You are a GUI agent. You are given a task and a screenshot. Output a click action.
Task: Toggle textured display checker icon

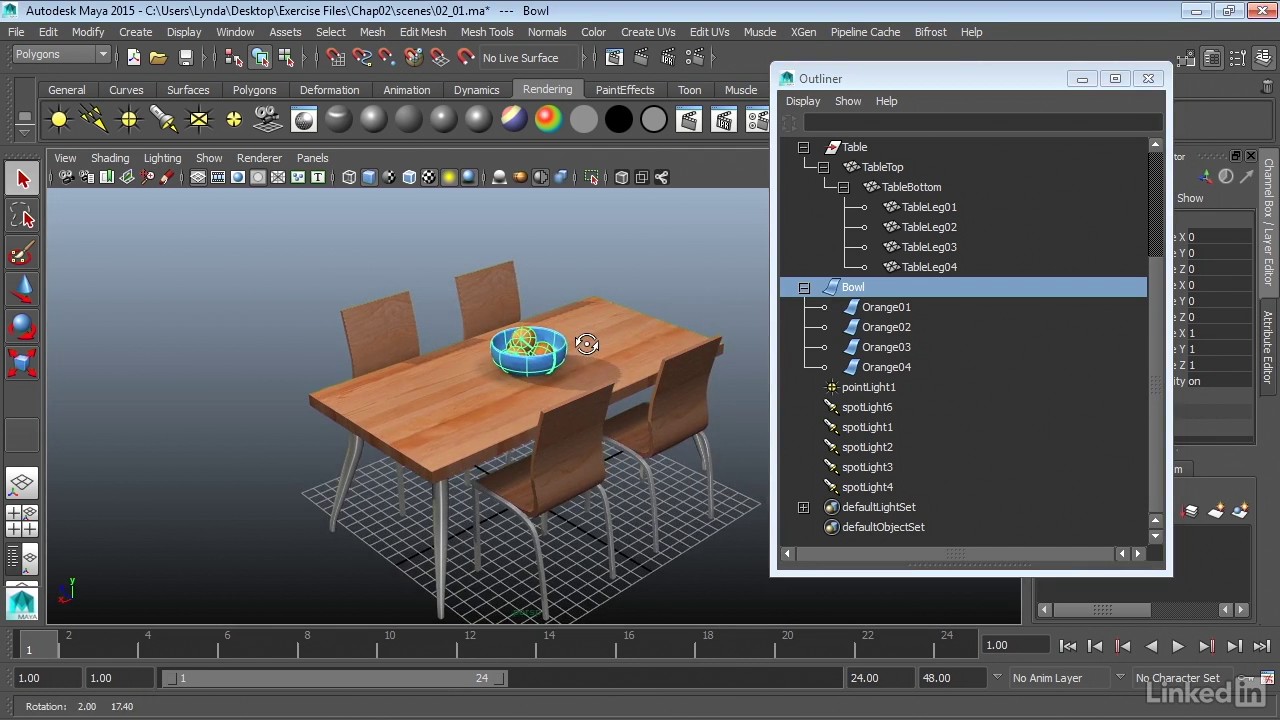point(429,178)
